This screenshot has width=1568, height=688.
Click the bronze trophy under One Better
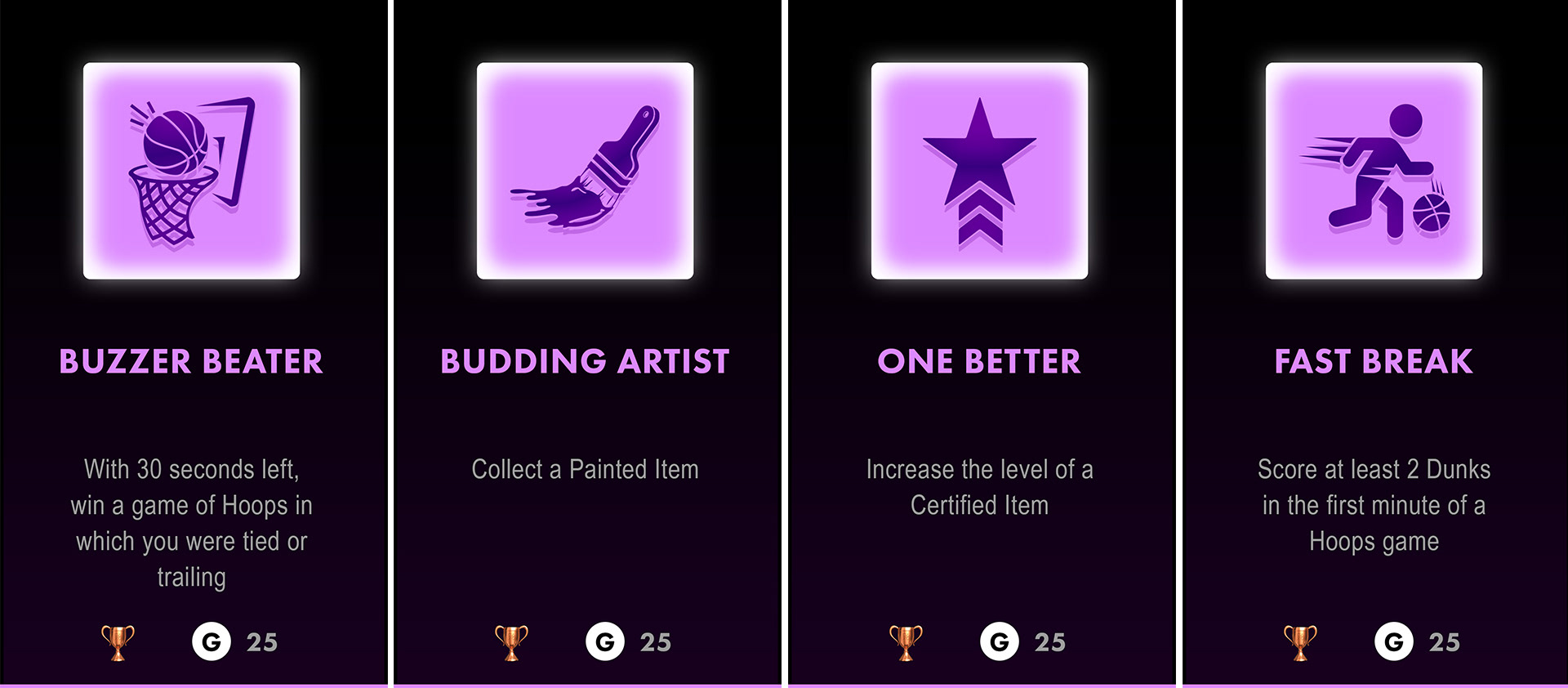(906, 642)
